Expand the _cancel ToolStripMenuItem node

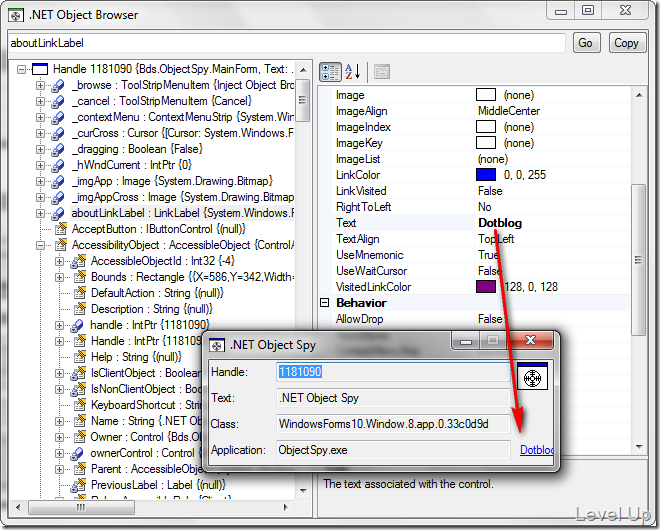pyautogui.click(x=40, y=101)
